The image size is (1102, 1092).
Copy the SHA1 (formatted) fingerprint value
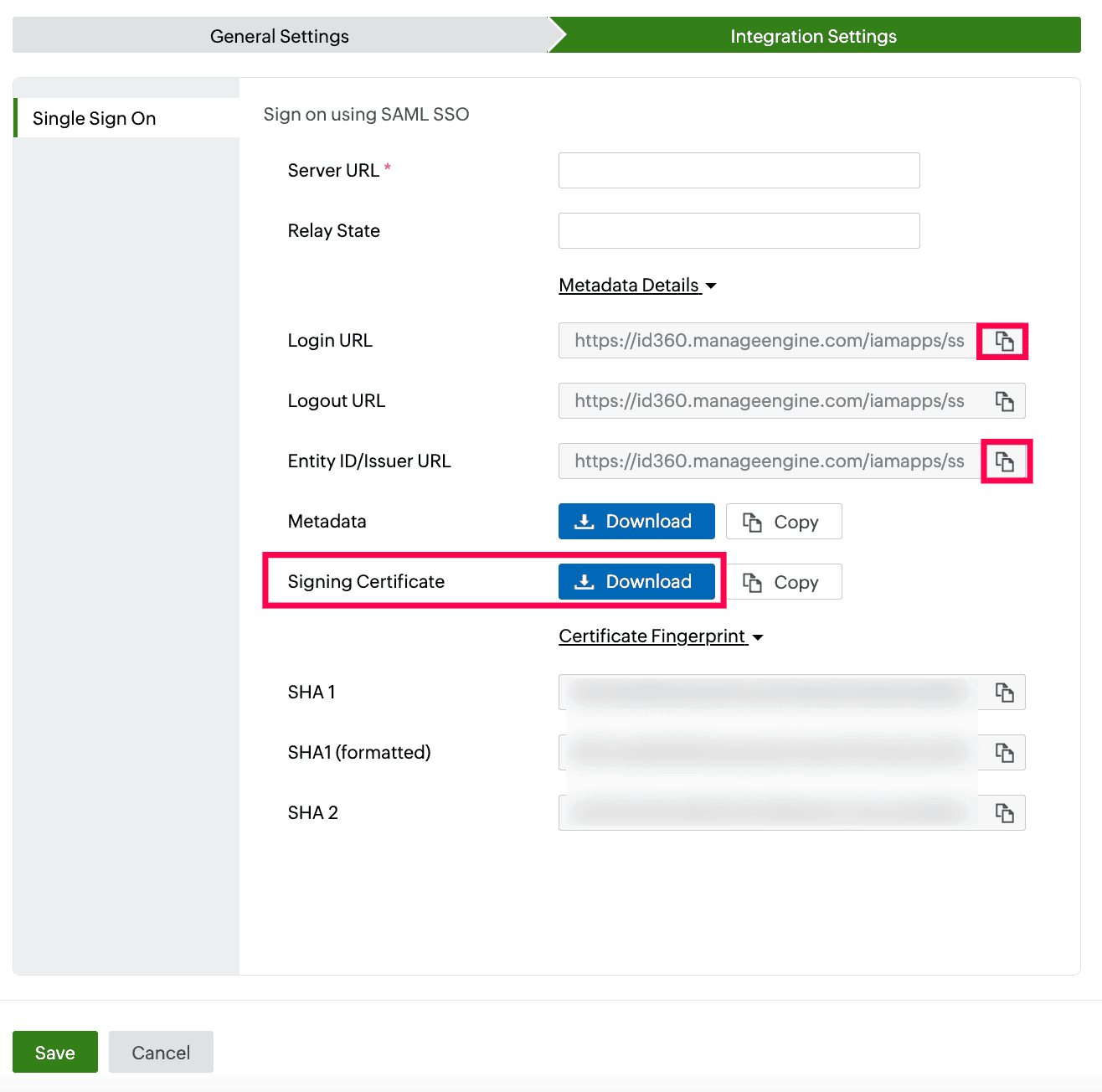tap(1002, 752)
